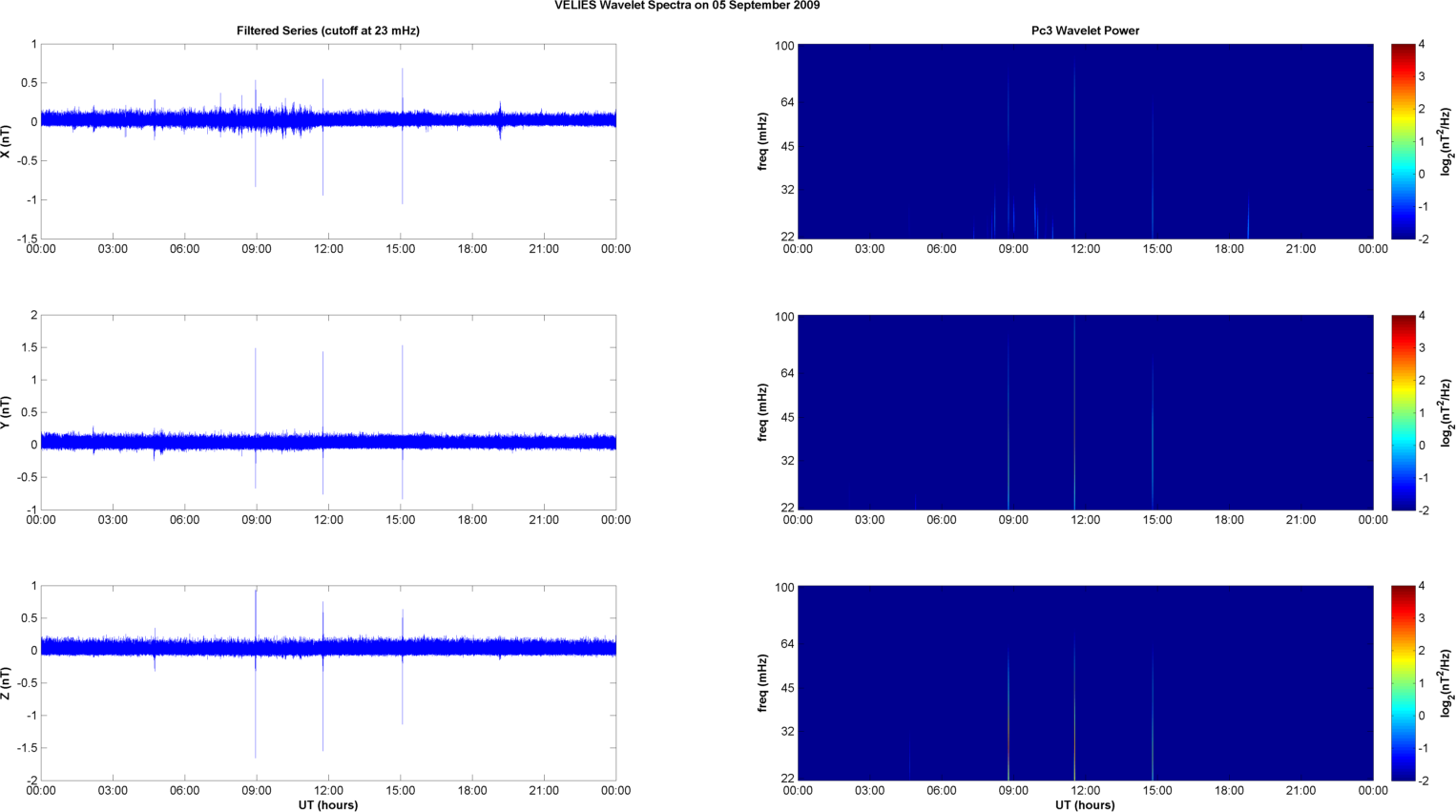Click the "21:00" tick under the Z (nT) series

[x=544, y=790]
